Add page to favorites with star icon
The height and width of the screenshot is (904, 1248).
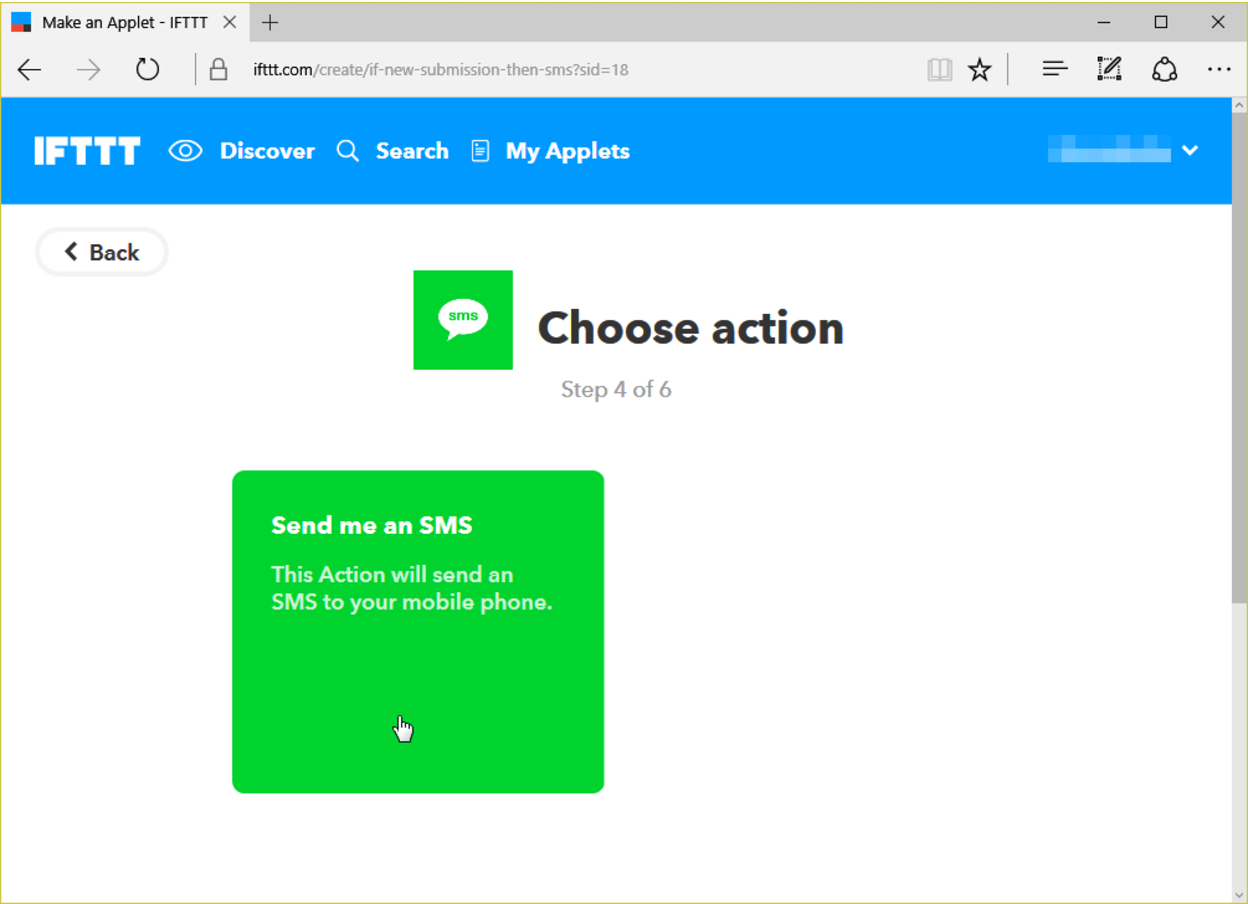point(980,69)
